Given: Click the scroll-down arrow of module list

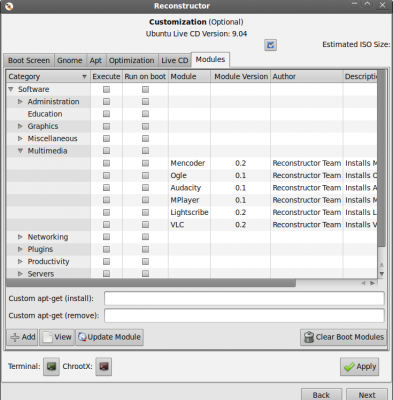Looking at the screenshot, I should tap(382, 274).
